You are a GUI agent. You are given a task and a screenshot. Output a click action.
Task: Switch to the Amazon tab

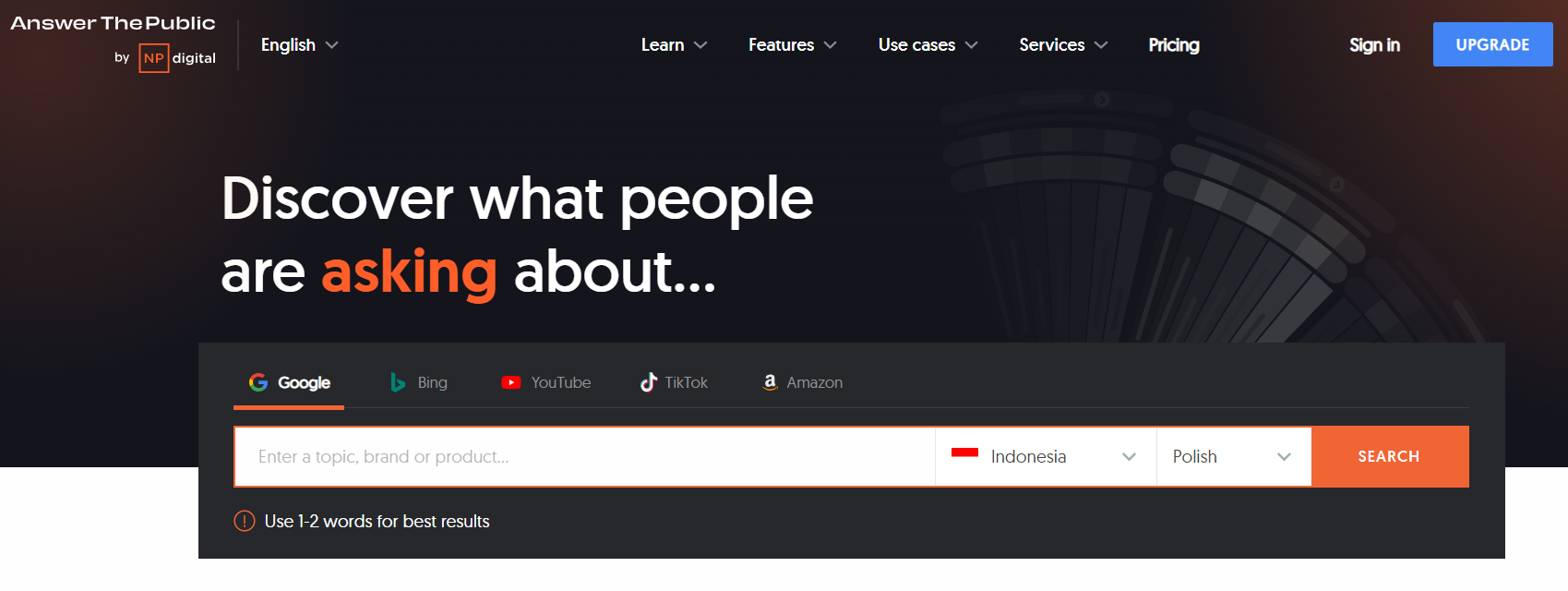tap(803, 382)
